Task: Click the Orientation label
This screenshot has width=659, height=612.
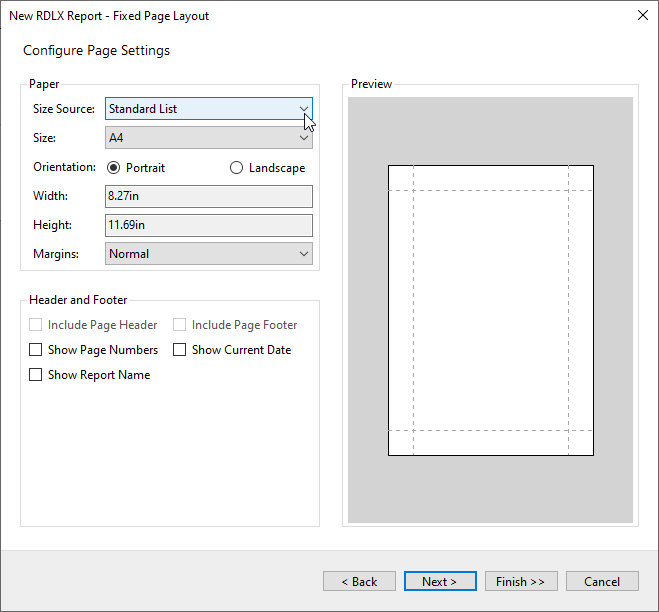Action: (64, 167)
